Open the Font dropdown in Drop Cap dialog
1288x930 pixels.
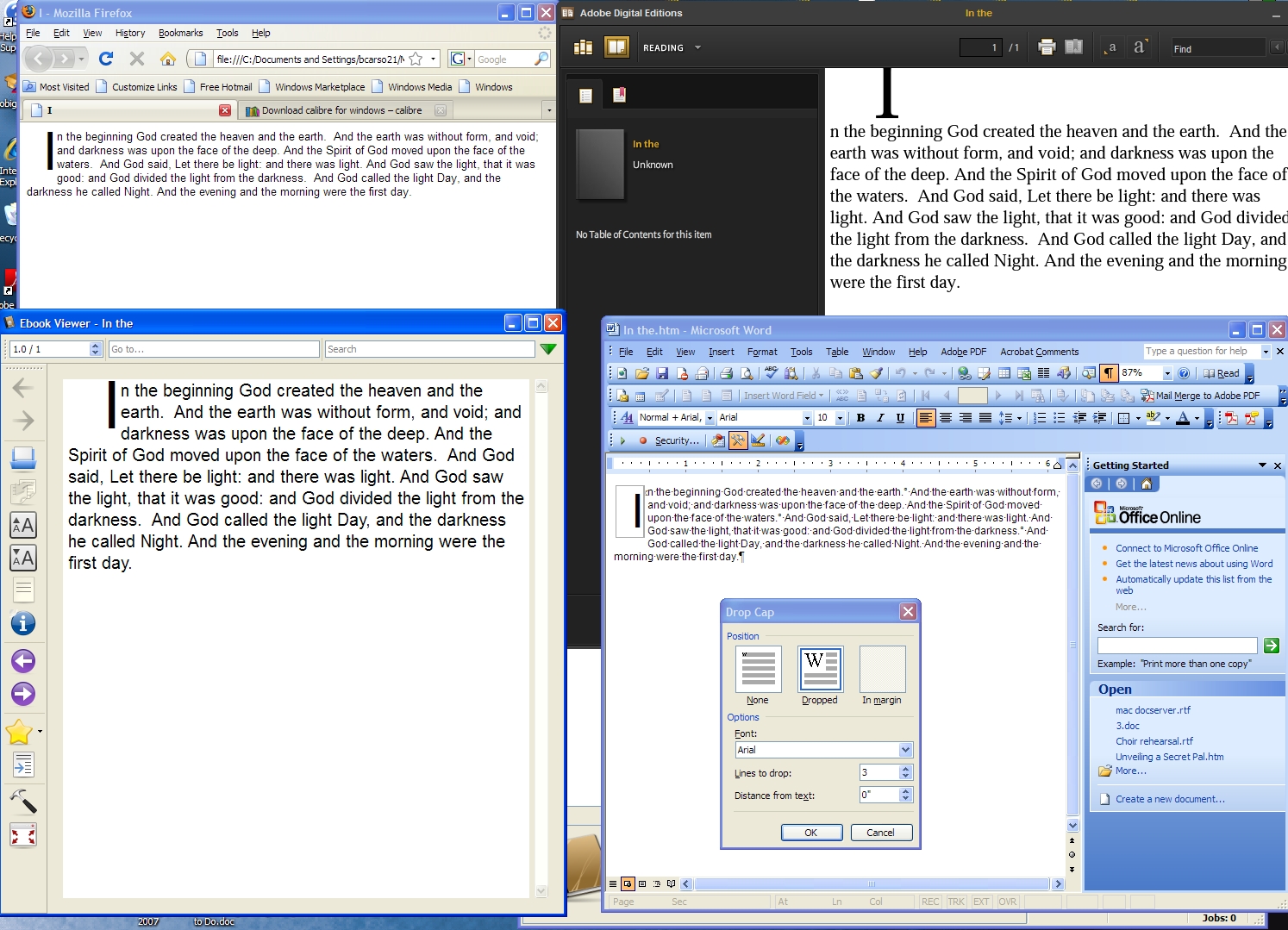[x=905, y=750]
